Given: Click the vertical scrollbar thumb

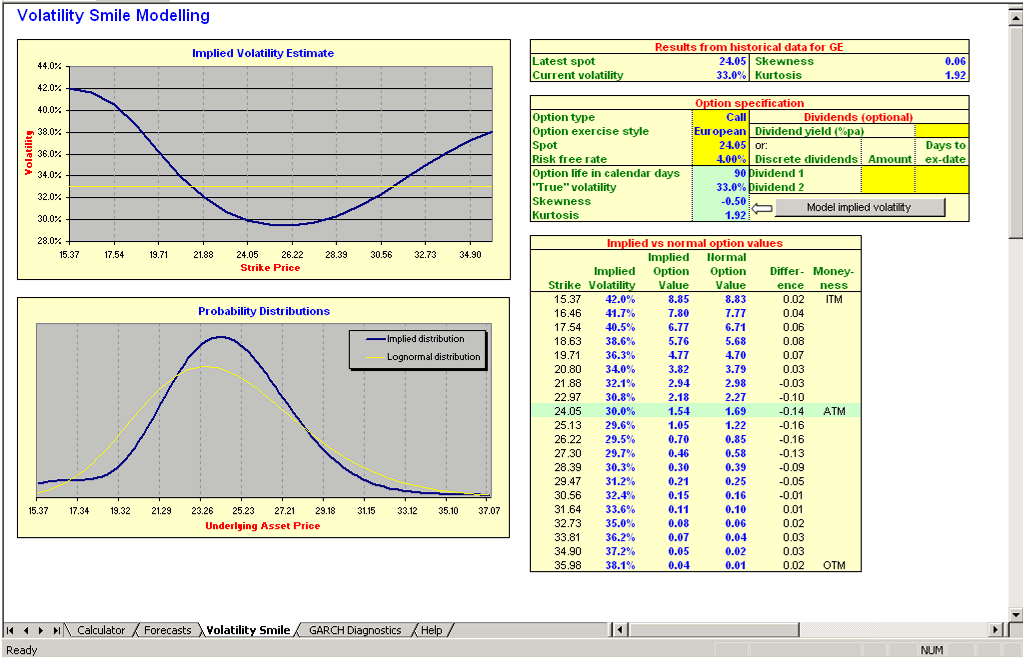Looking at the screenshot, I should coord(1016,132).
